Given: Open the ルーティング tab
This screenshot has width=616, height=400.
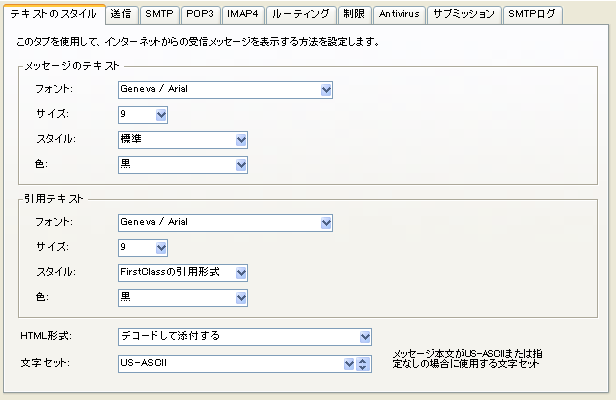Looking at the screenshot, I should [x=299, y=15].
